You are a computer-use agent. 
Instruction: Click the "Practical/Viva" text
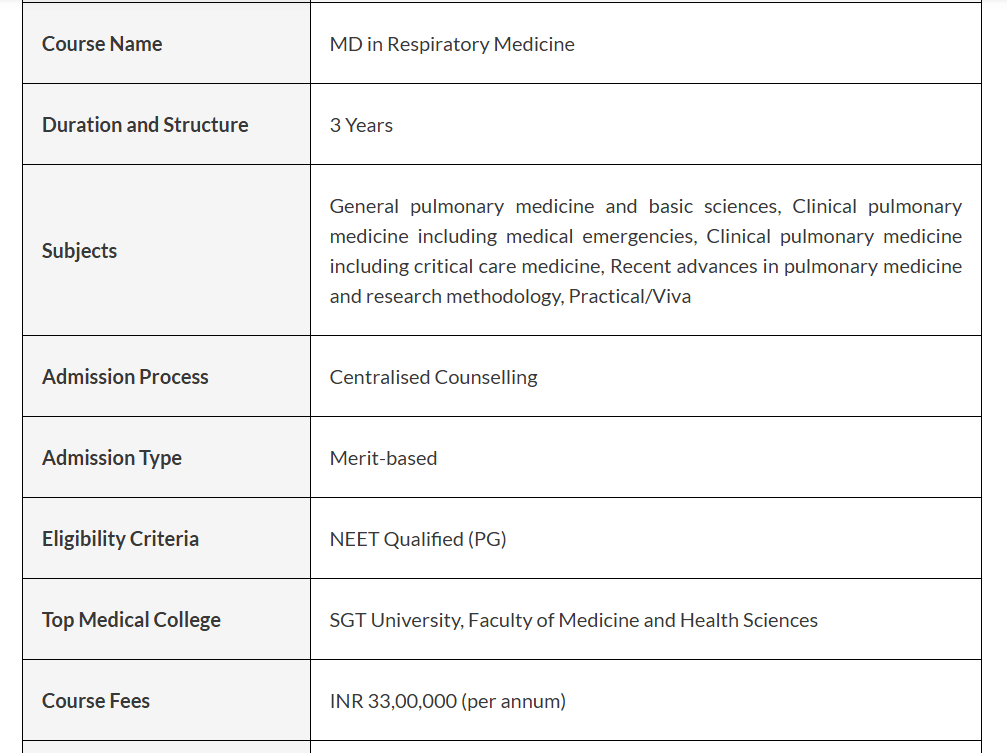pos(629,297)
